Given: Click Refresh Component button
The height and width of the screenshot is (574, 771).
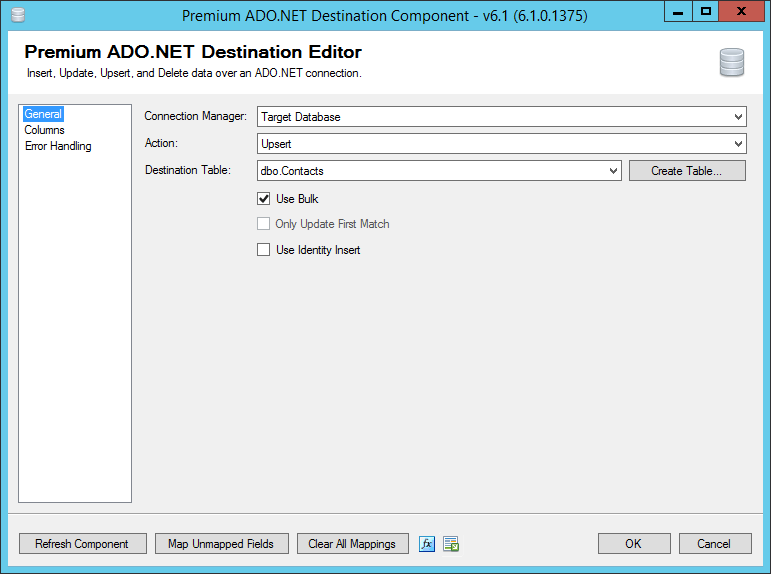Looking at the screenshot, I should pyautogui.click(x=83, y=544).
